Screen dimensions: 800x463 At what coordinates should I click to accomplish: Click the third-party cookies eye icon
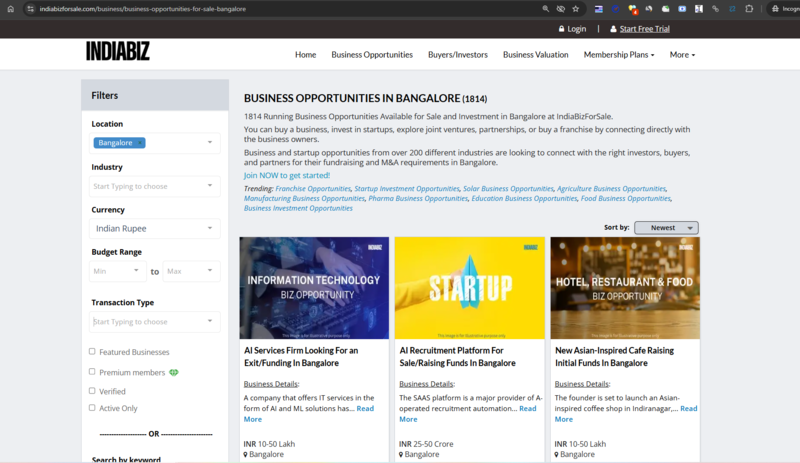tap(560, 8)
